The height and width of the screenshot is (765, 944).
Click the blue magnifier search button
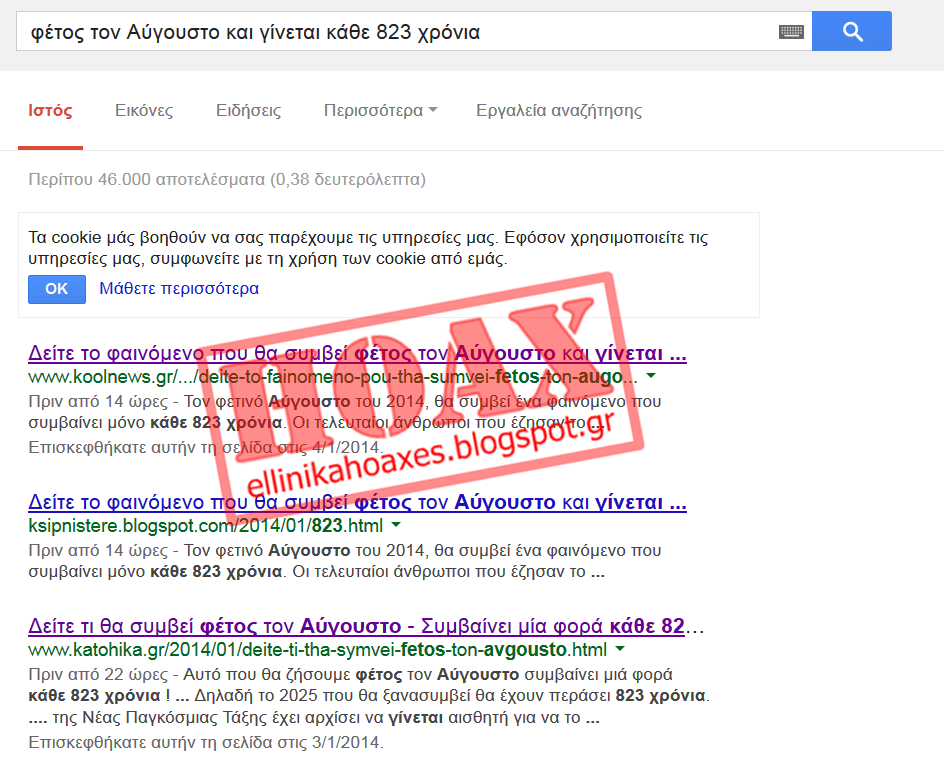tap(851, 31)
